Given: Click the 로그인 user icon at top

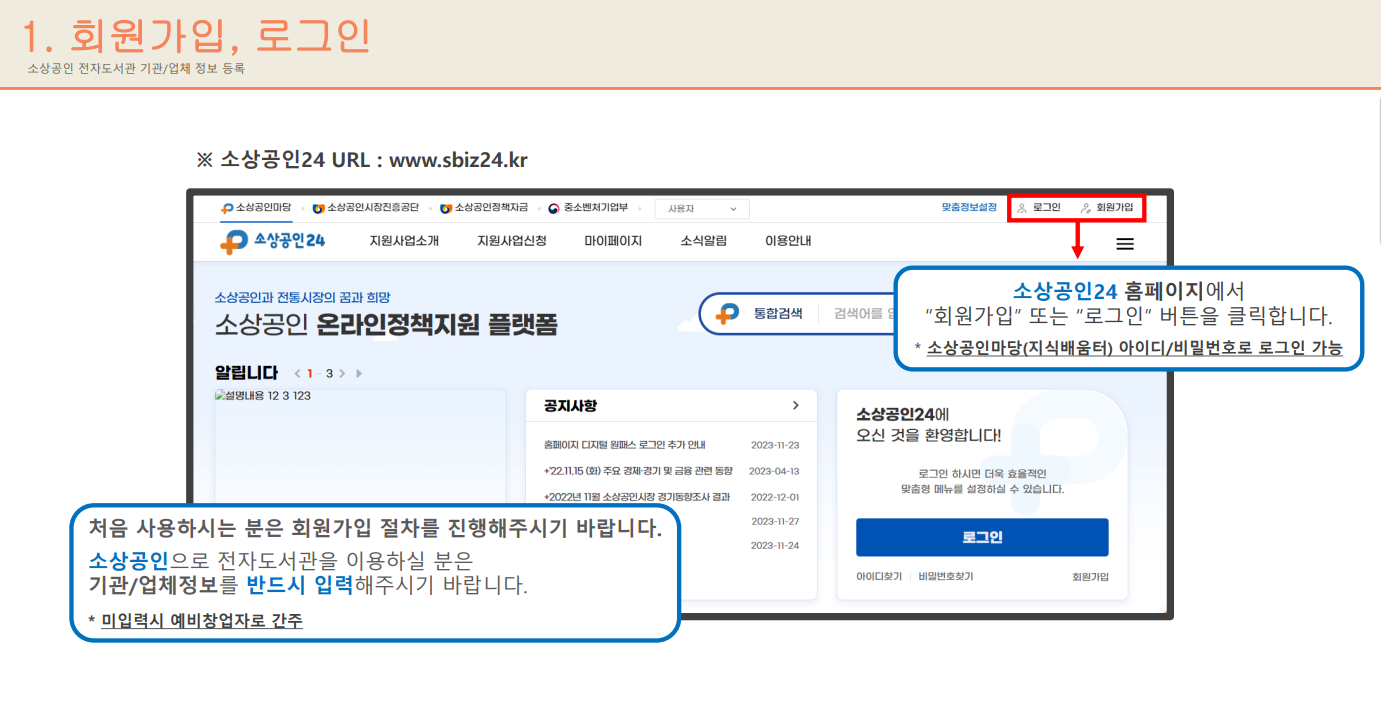Looking at the screenshot, I should pos(1022,208).
